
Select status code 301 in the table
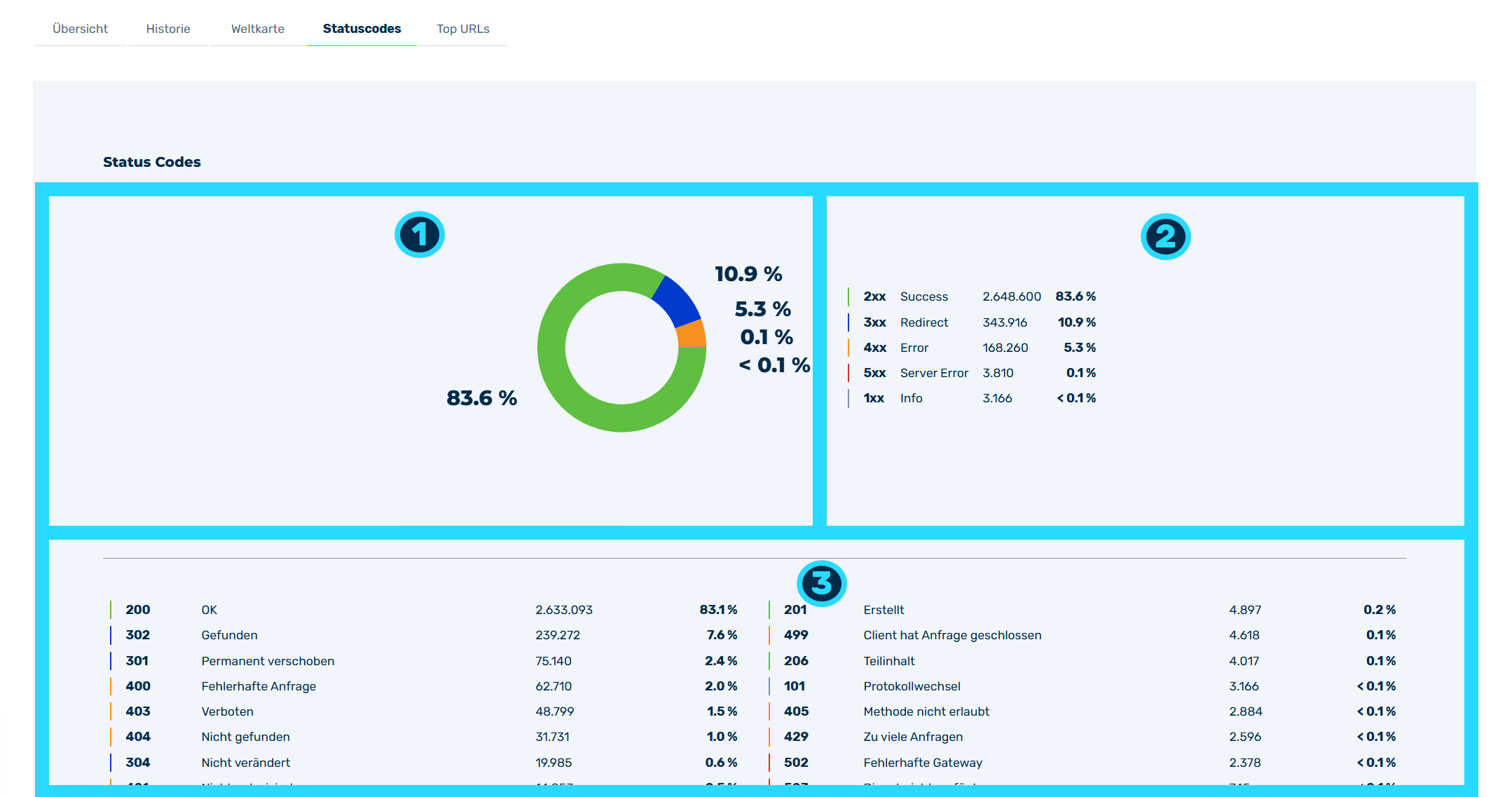click(x=137, y=661)
